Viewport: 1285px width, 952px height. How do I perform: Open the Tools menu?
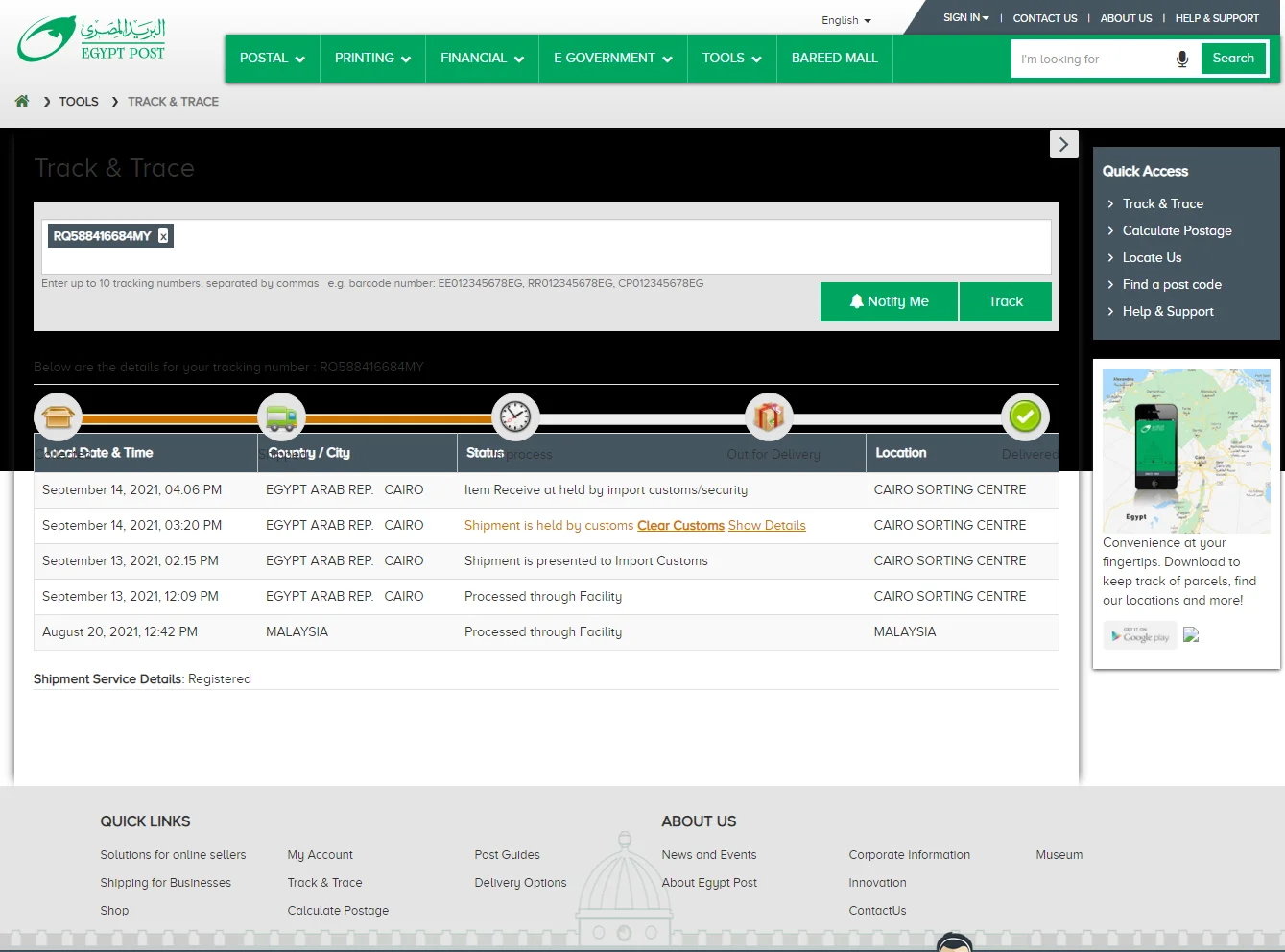[x=731, y=59]
